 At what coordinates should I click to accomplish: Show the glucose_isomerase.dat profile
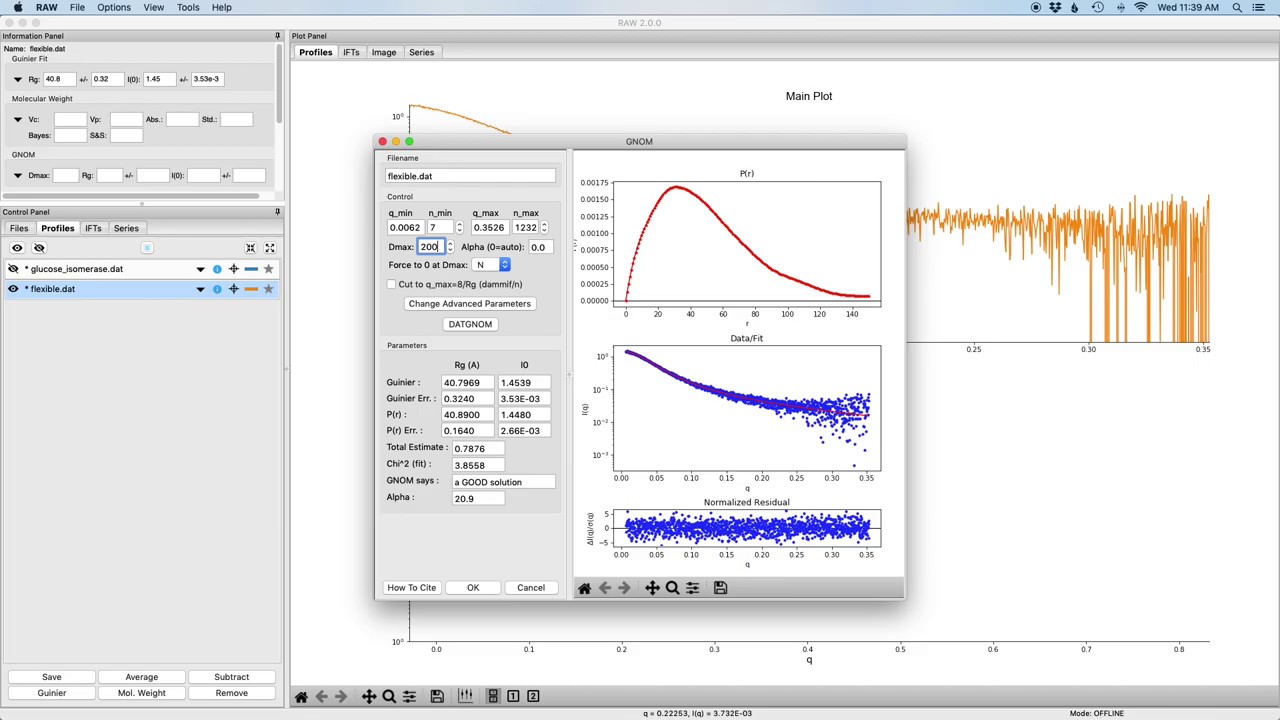pyautogui.click(x=13, y=269)
